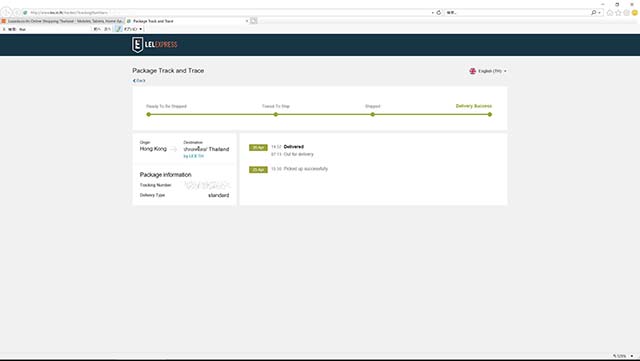Image resolution: width=640 pixels, height=361 pixels.
Task: Click the browser forward arrow
Action: point(17,13)
